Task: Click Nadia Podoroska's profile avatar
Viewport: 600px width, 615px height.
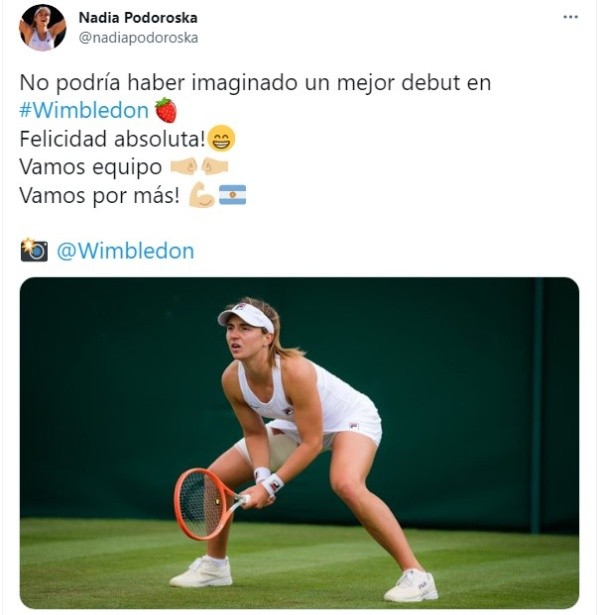Action: coord(42,27)
